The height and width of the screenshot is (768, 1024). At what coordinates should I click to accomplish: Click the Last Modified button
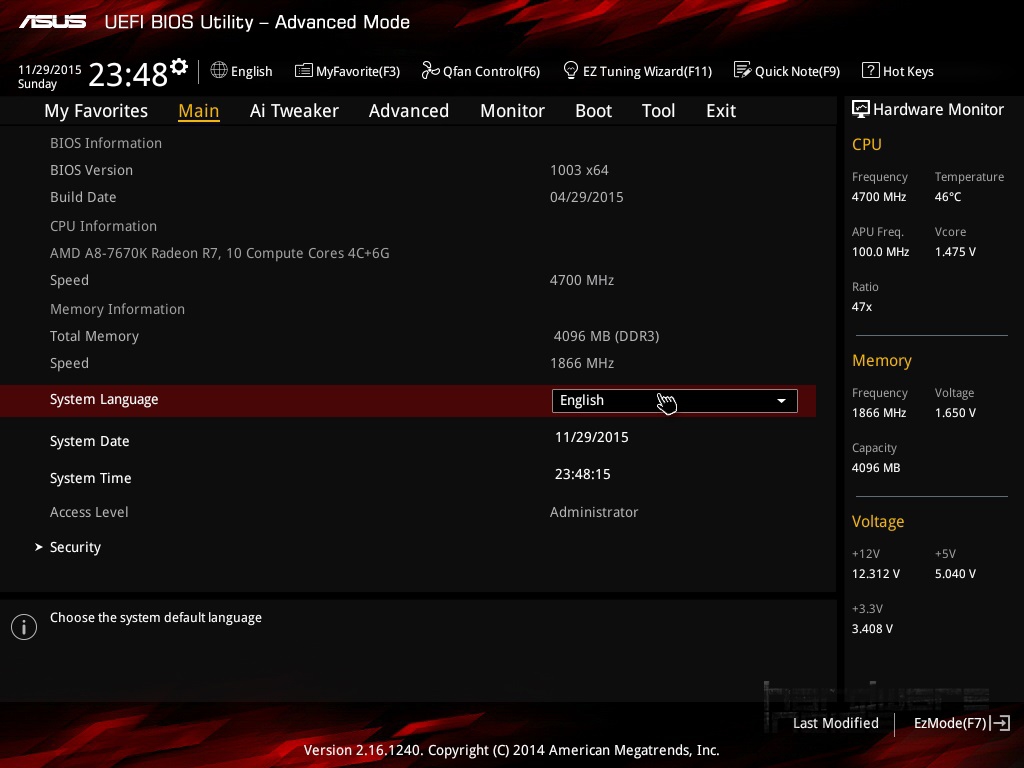(x=835, y=723)
